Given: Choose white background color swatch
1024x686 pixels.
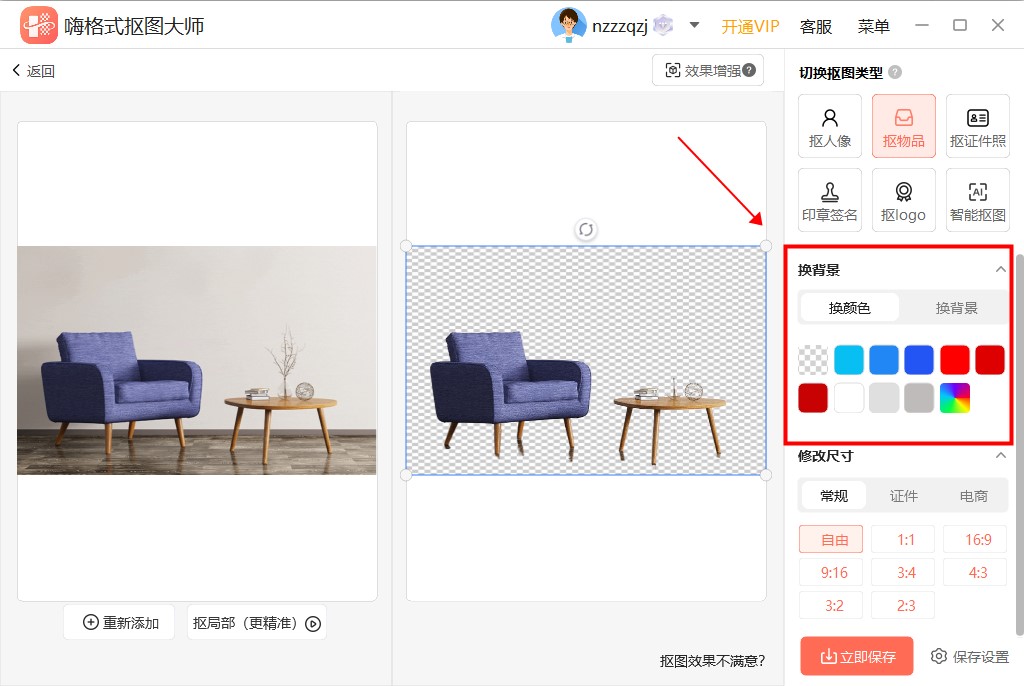Looking at the screenshot, I should (848, 398).
